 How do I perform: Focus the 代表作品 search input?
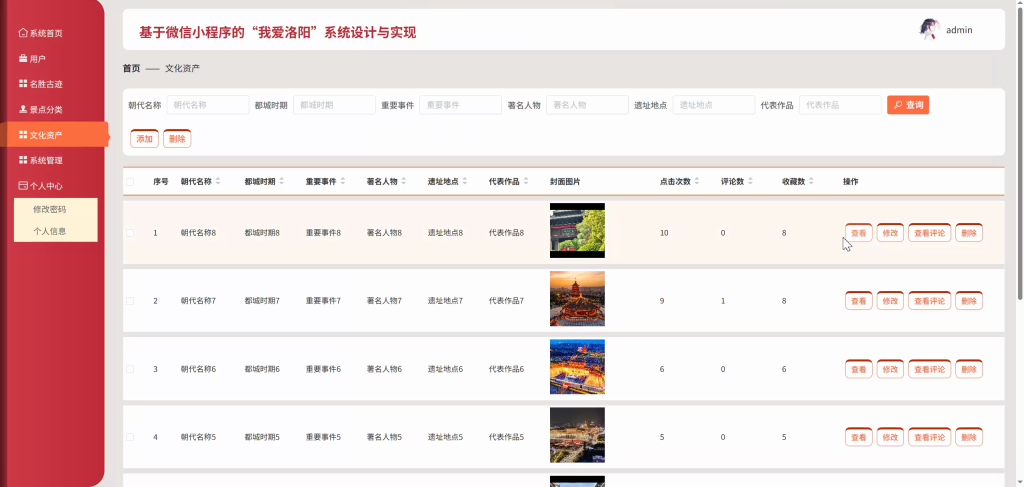(x=840, y=104)
